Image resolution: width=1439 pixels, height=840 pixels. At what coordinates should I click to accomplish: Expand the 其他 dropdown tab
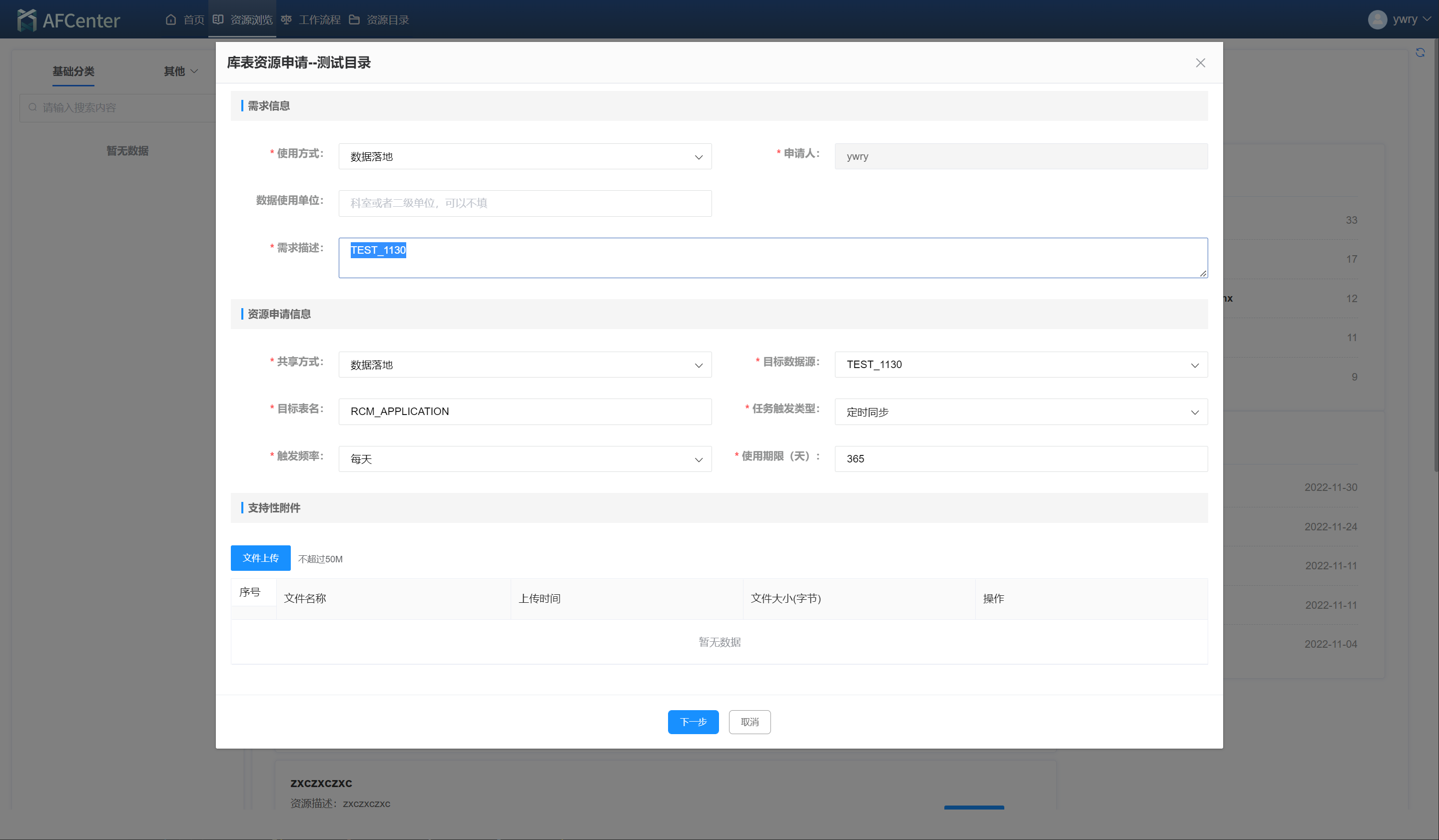click(180, 71)
